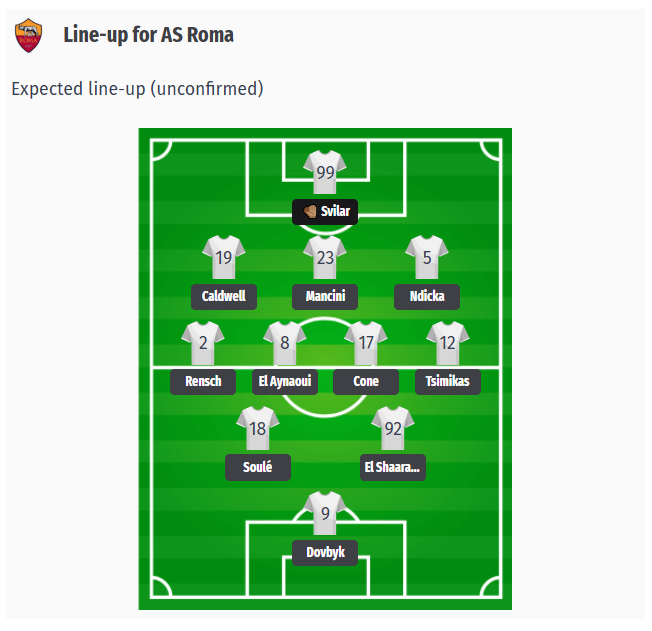The width and height of the screenshot is (652, 631).
Task: Open El Aynaoui player label
Action: pos(285,382)
